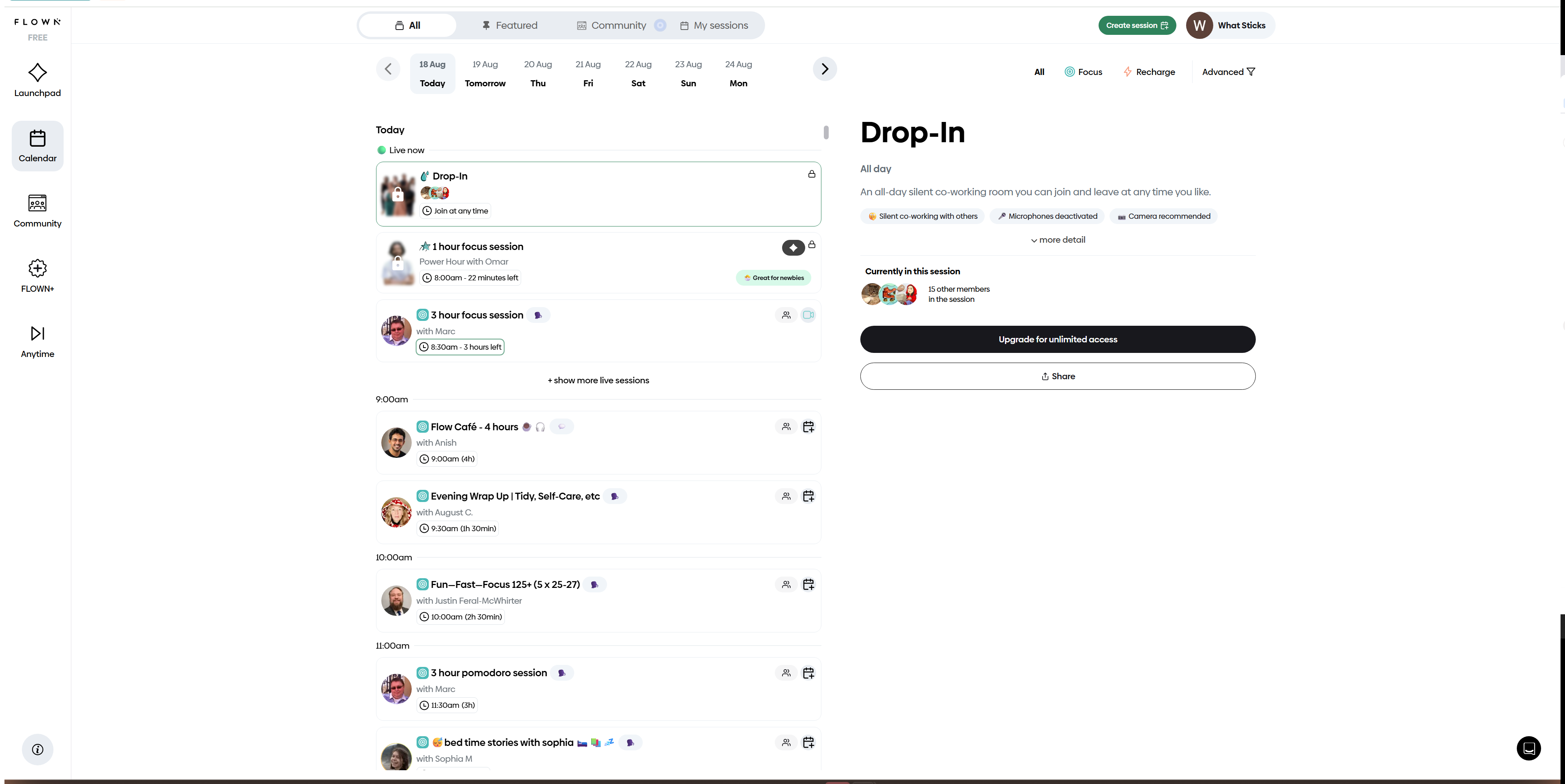1565x784 pixels.
Task: Open the Launchpad sidebar icon
Action: (37, 79)
